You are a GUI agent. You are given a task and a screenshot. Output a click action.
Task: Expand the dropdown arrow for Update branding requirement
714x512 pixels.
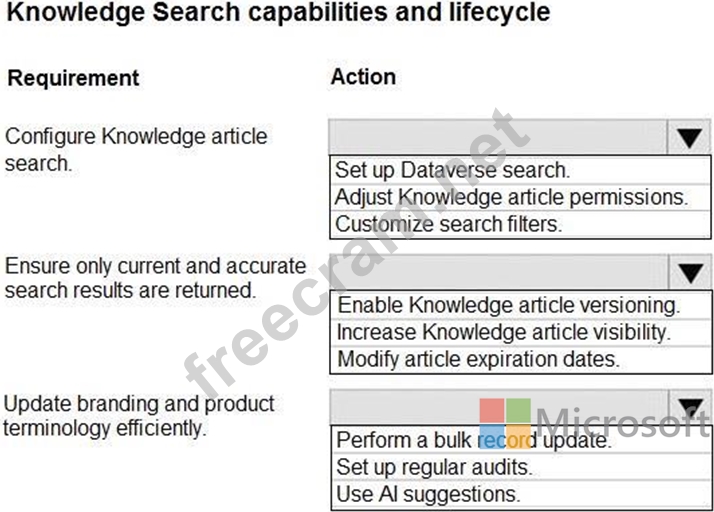687,406
